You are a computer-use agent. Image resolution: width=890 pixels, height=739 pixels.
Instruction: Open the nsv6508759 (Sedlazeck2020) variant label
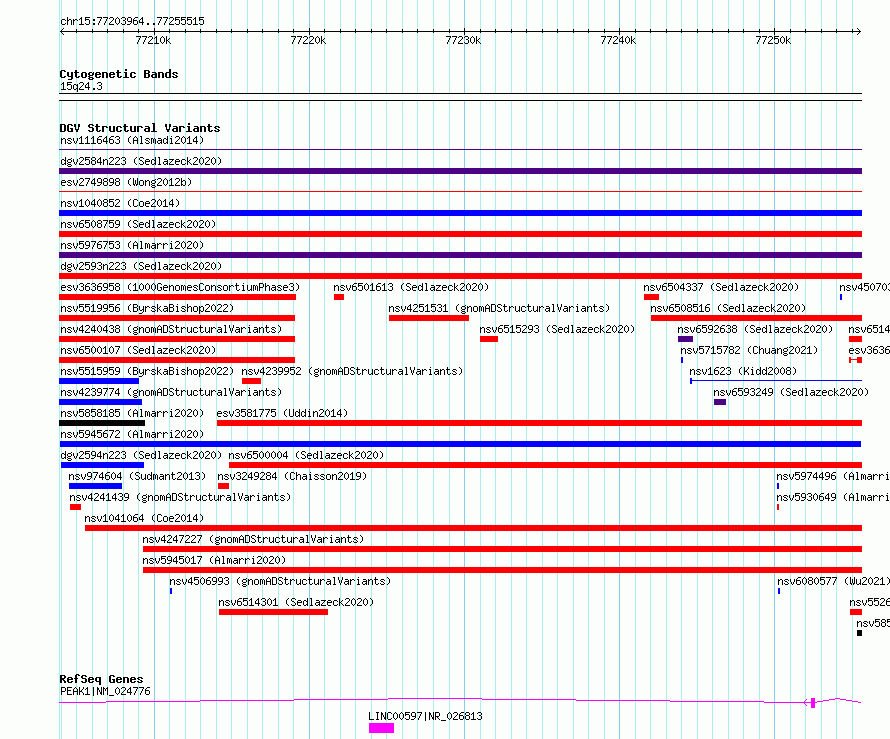tap(138, 224)
